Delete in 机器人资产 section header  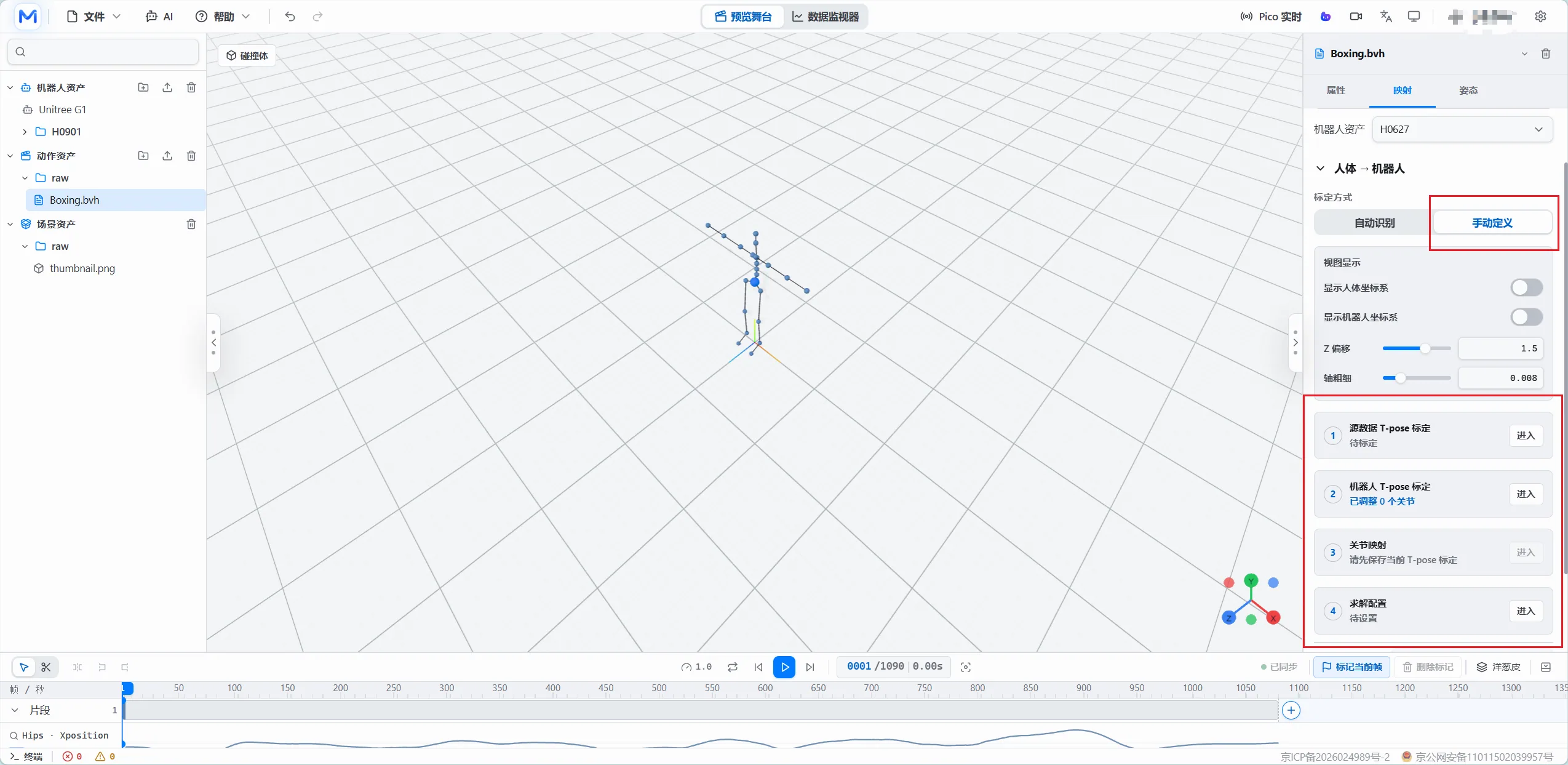(191, 87)
